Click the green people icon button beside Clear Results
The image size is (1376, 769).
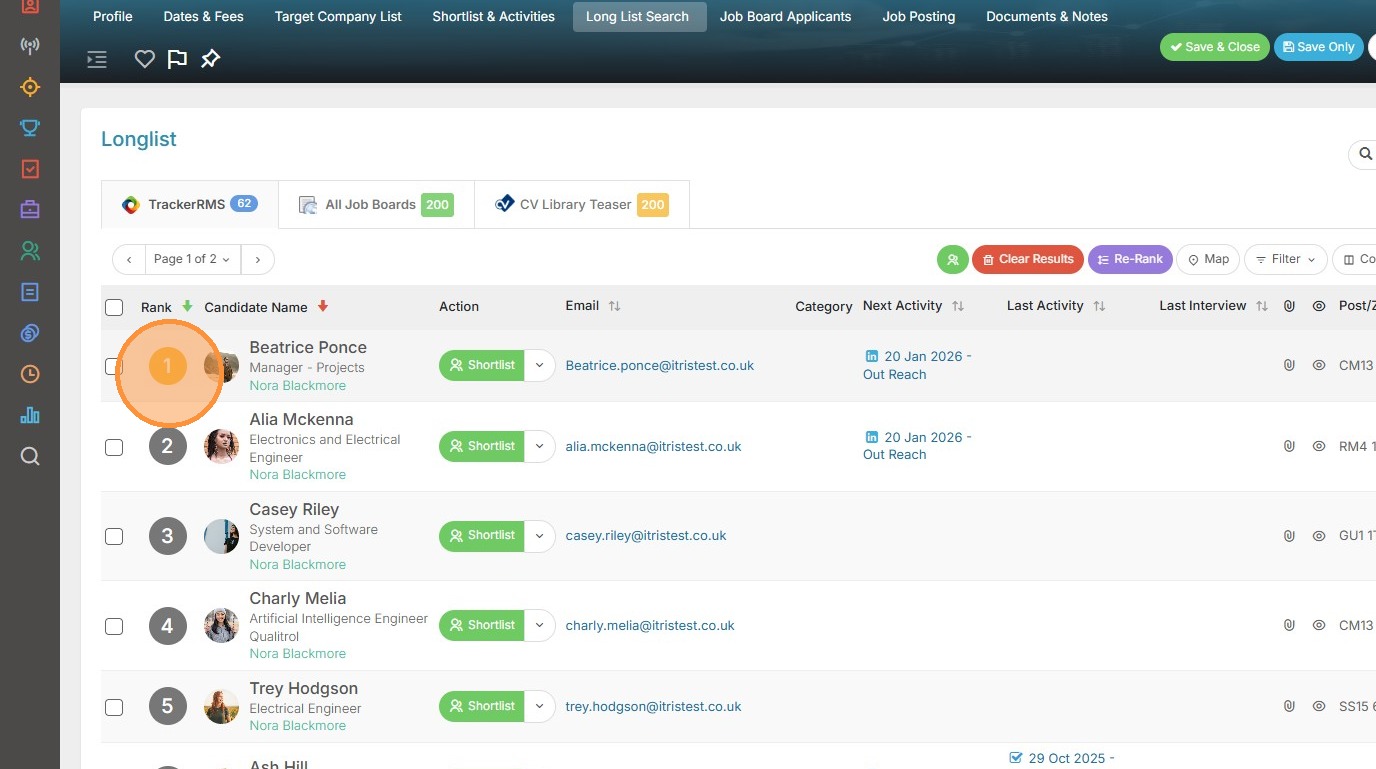952,259
